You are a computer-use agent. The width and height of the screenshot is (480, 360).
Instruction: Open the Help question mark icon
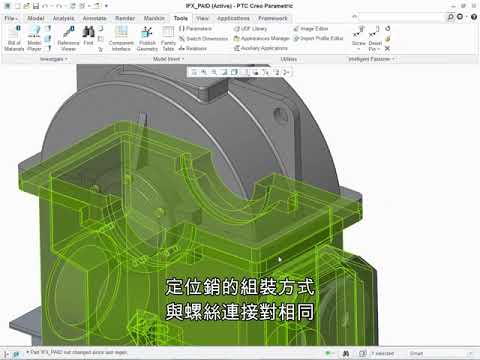474,17
